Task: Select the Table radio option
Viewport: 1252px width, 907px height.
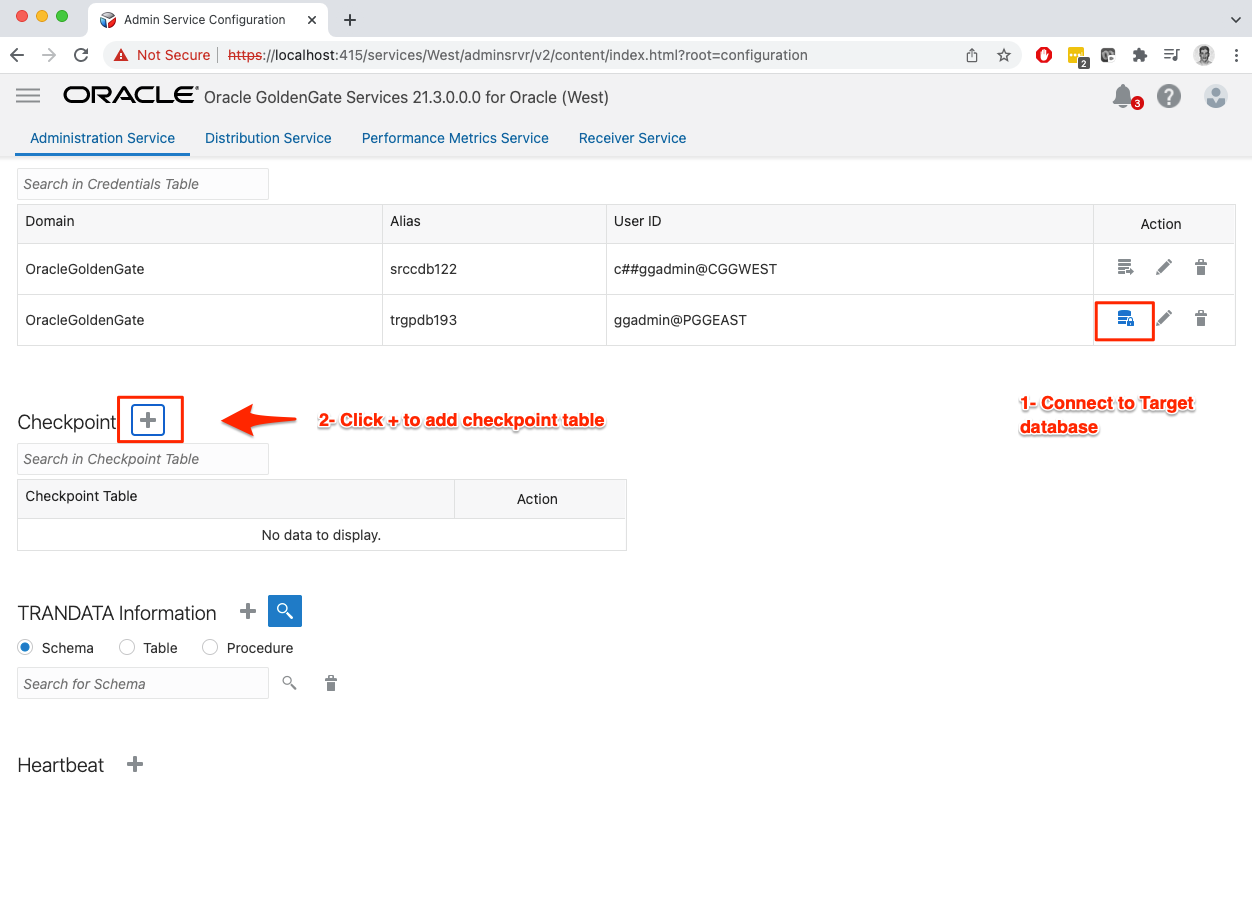Action: [127, 648]
